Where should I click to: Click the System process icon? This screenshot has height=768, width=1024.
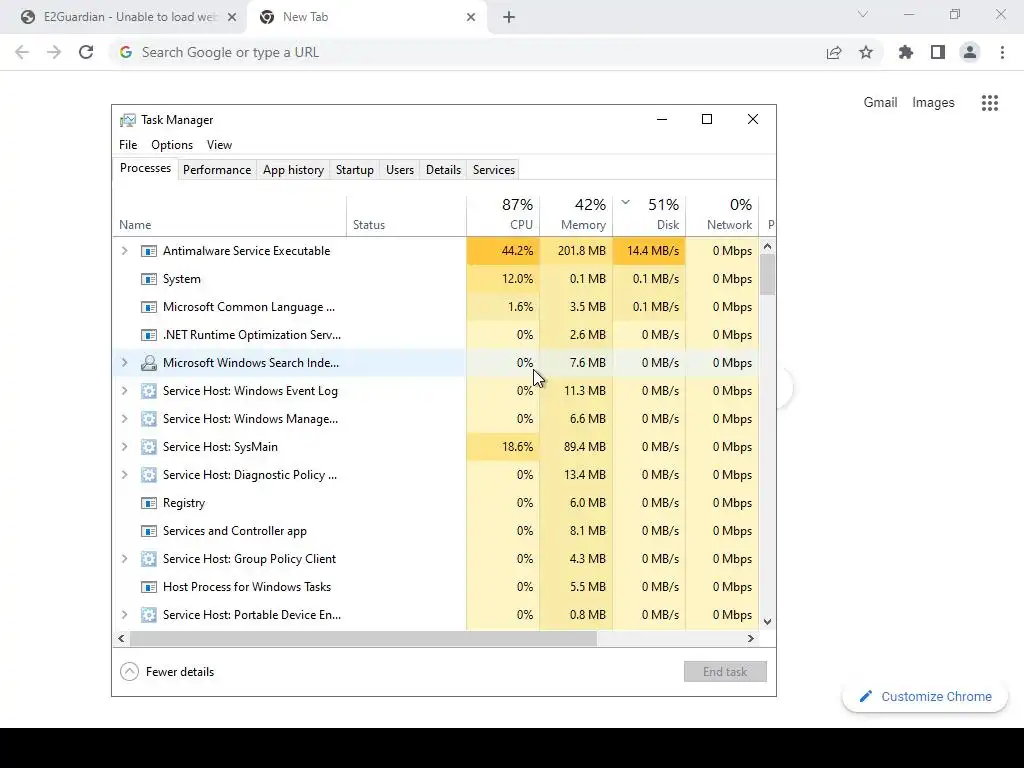[149, 279]
